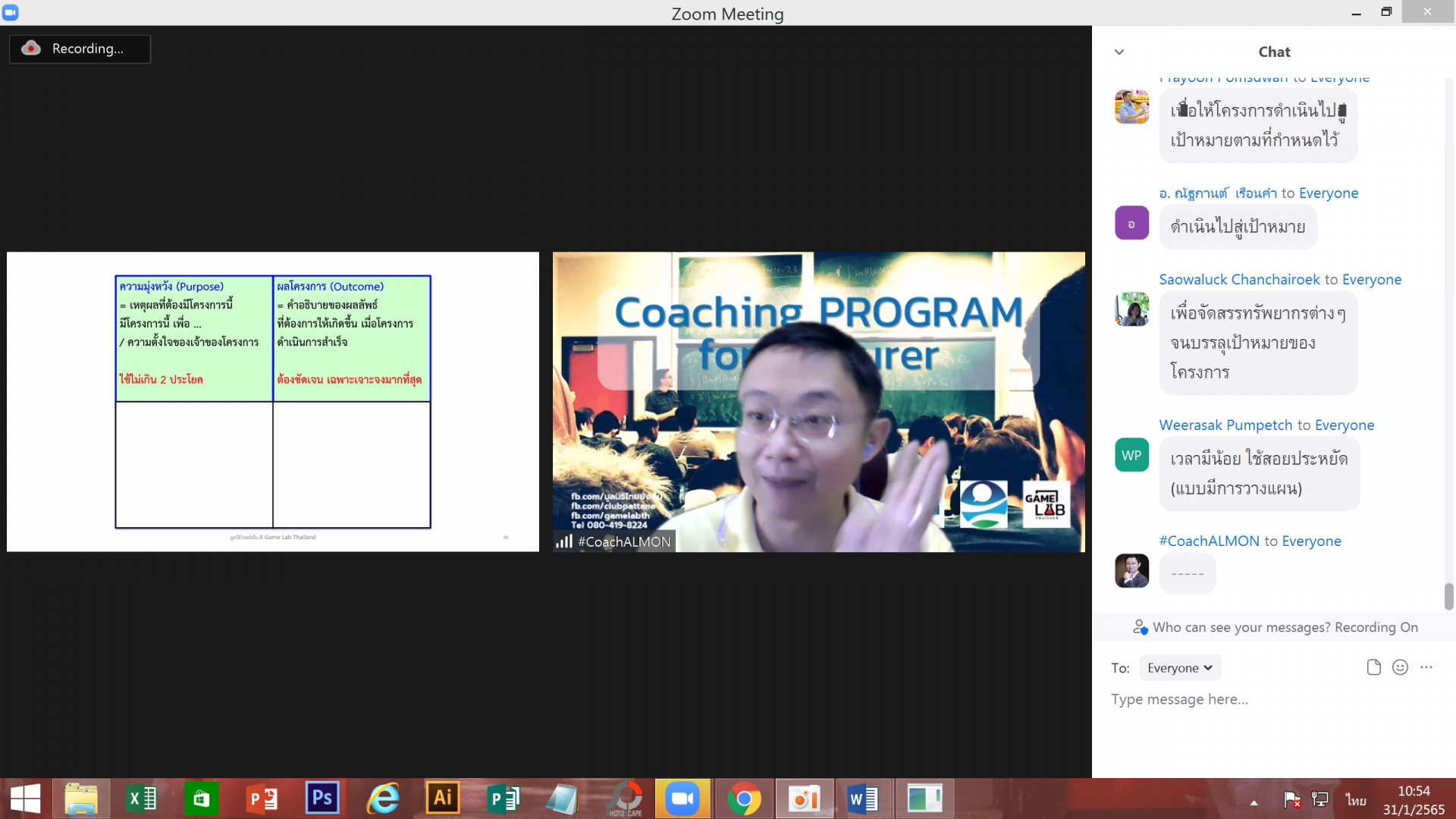Open Photoshop from the taskbar
The image size is (1456, 819).
322,799
